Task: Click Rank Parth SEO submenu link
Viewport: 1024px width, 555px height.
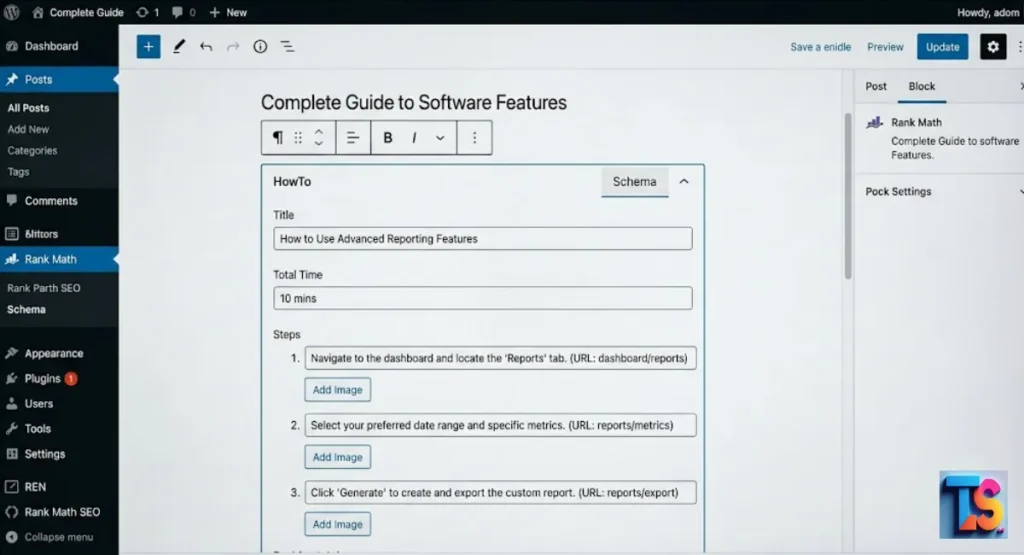Action: click(x=44, y=288)
